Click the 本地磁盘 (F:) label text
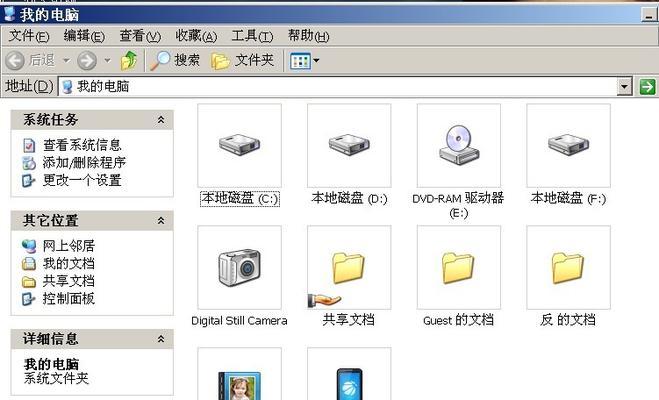This screenshot has width=659, height=400. [x=568, y=198]
